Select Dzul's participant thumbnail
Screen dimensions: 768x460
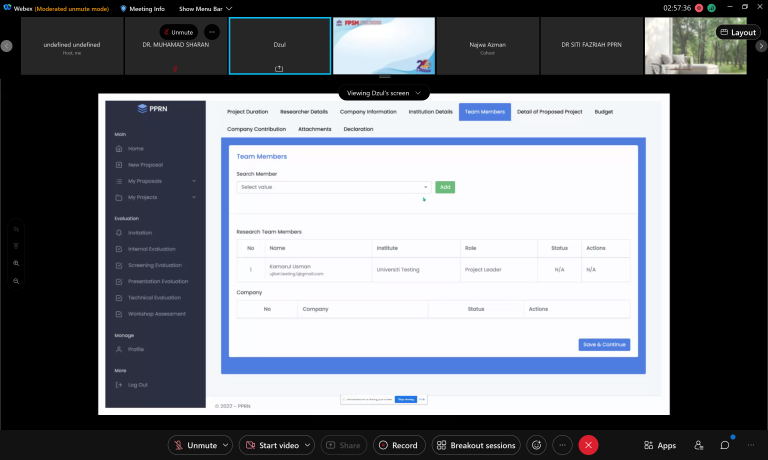tap(279, 46)
